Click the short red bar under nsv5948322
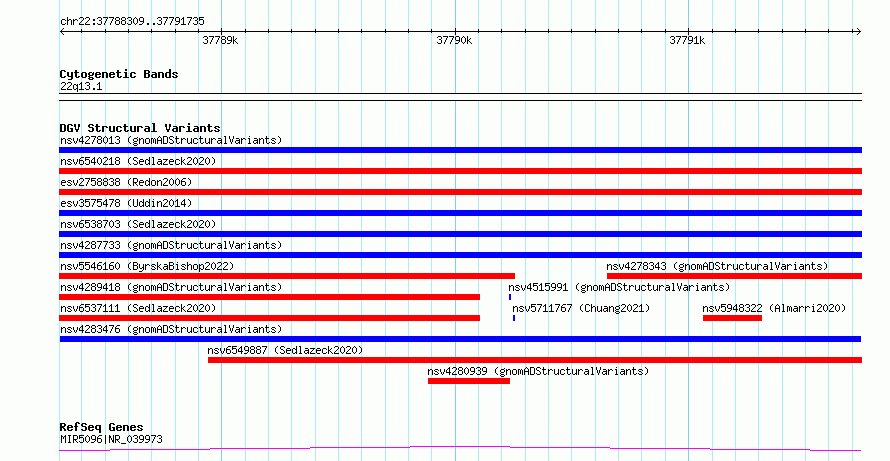The width and height of the screenshot is (890, 461). (732, 318)
